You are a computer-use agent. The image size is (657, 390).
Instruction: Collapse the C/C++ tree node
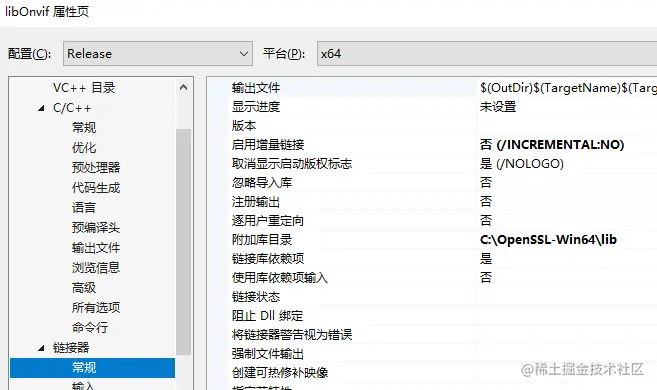(41, 108)
